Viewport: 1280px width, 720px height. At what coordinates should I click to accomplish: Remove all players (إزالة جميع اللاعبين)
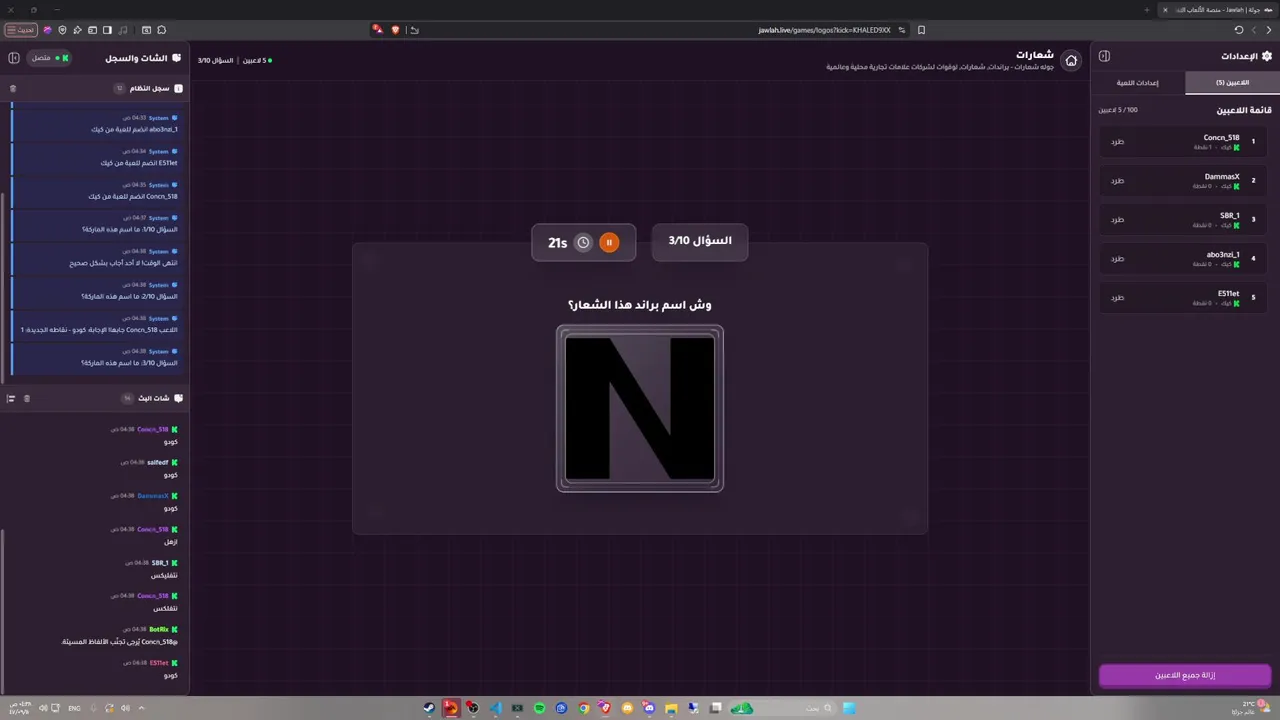[1185, 675]
